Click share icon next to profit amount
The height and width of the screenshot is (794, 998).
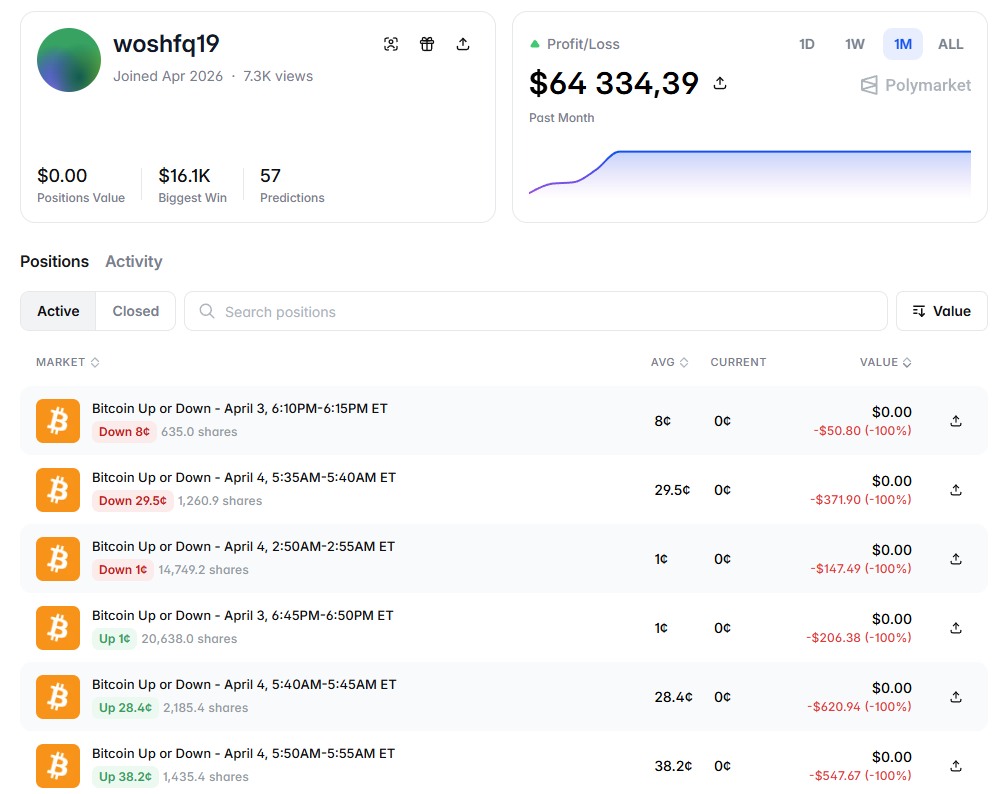[720, 84]
